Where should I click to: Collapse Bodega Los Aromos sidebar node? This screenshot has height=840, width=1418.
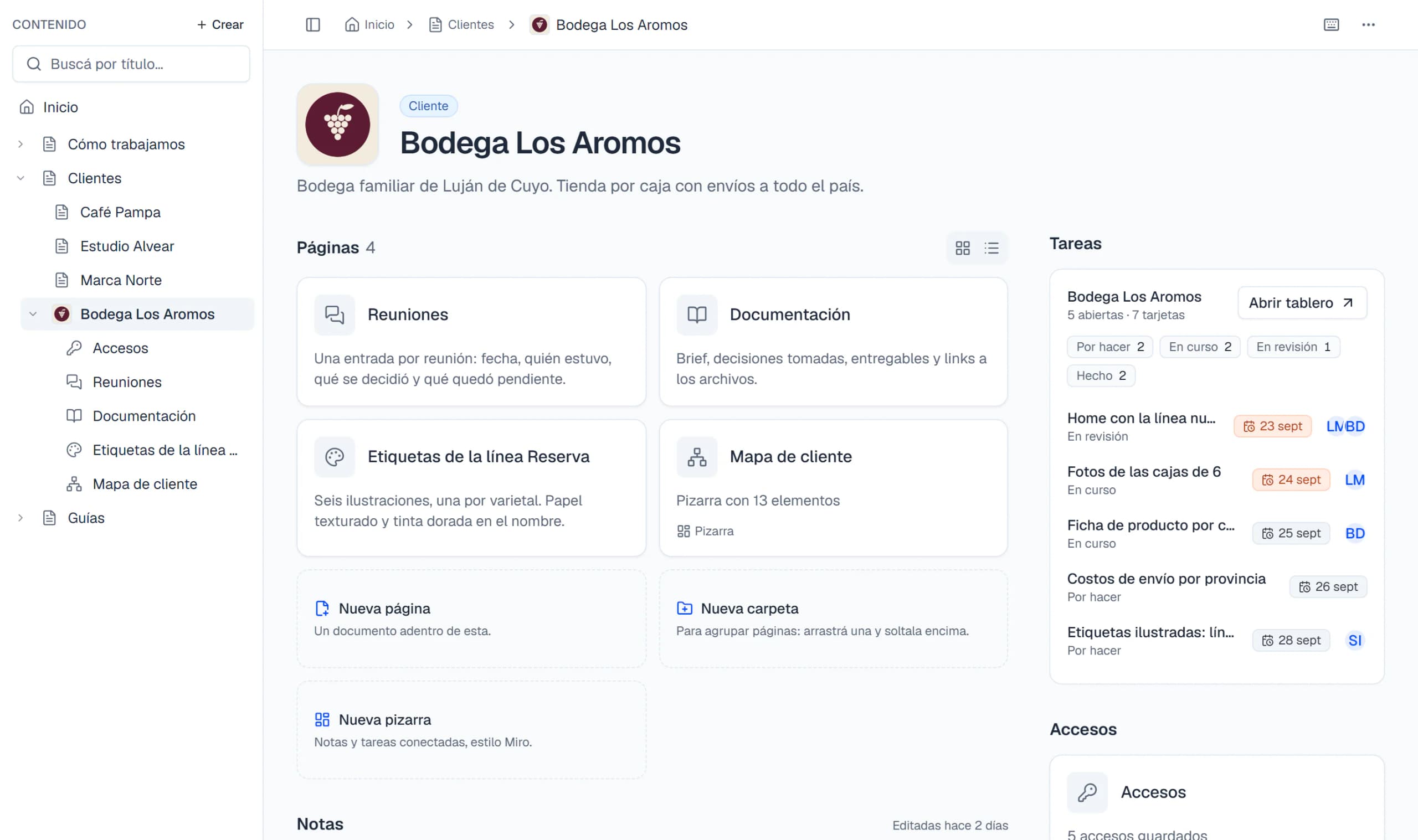point(33,314)
